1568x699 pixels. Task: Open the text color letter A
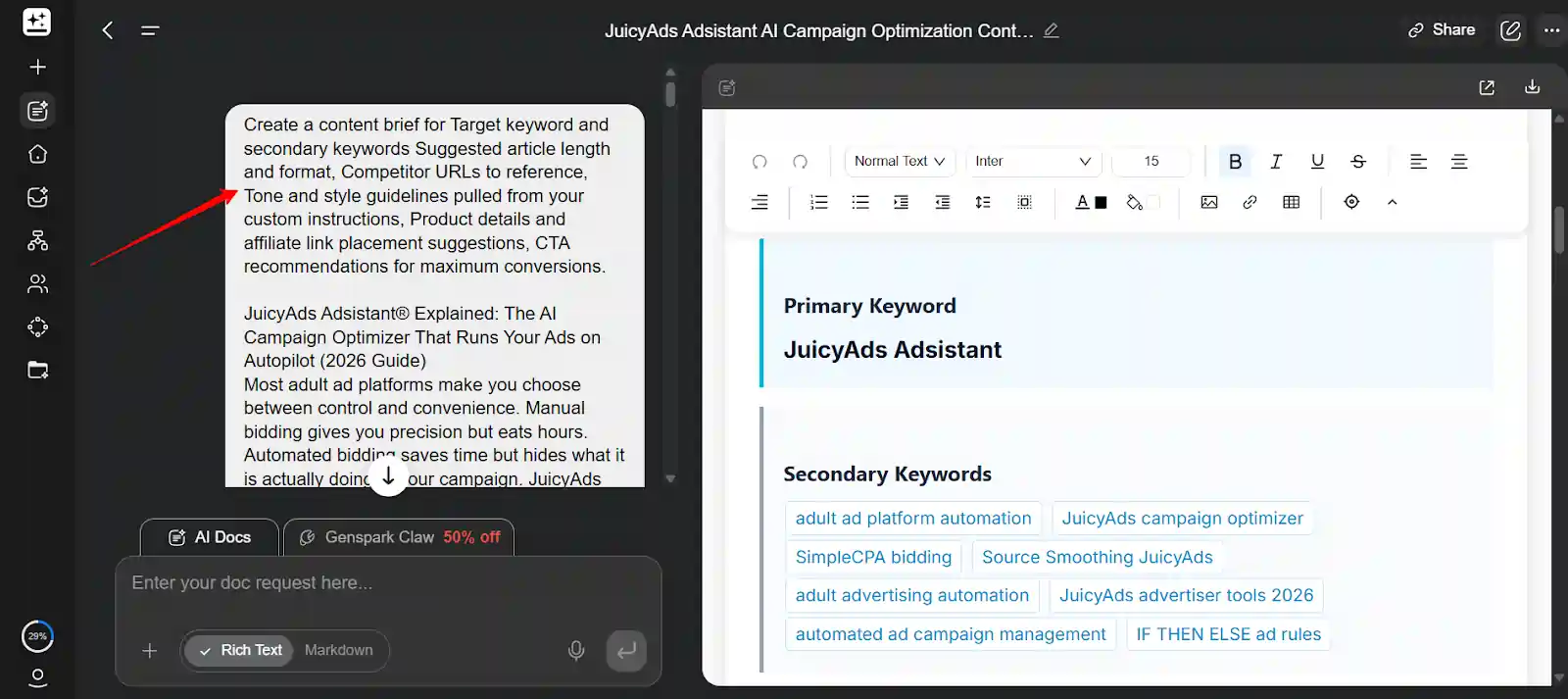(1082, 202)
